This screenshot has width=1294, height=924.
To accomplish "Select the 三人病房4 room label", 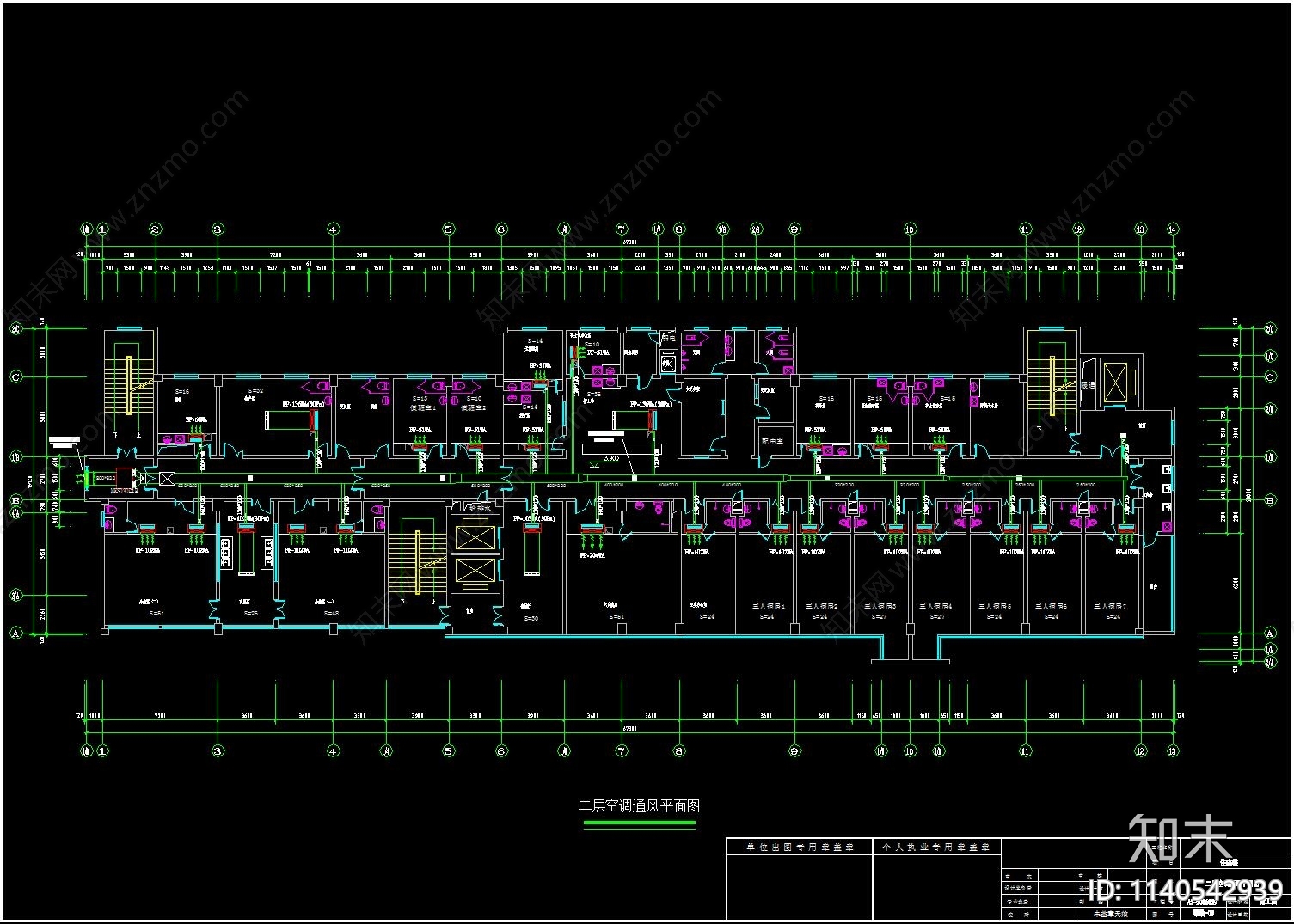I will [936, 607].
